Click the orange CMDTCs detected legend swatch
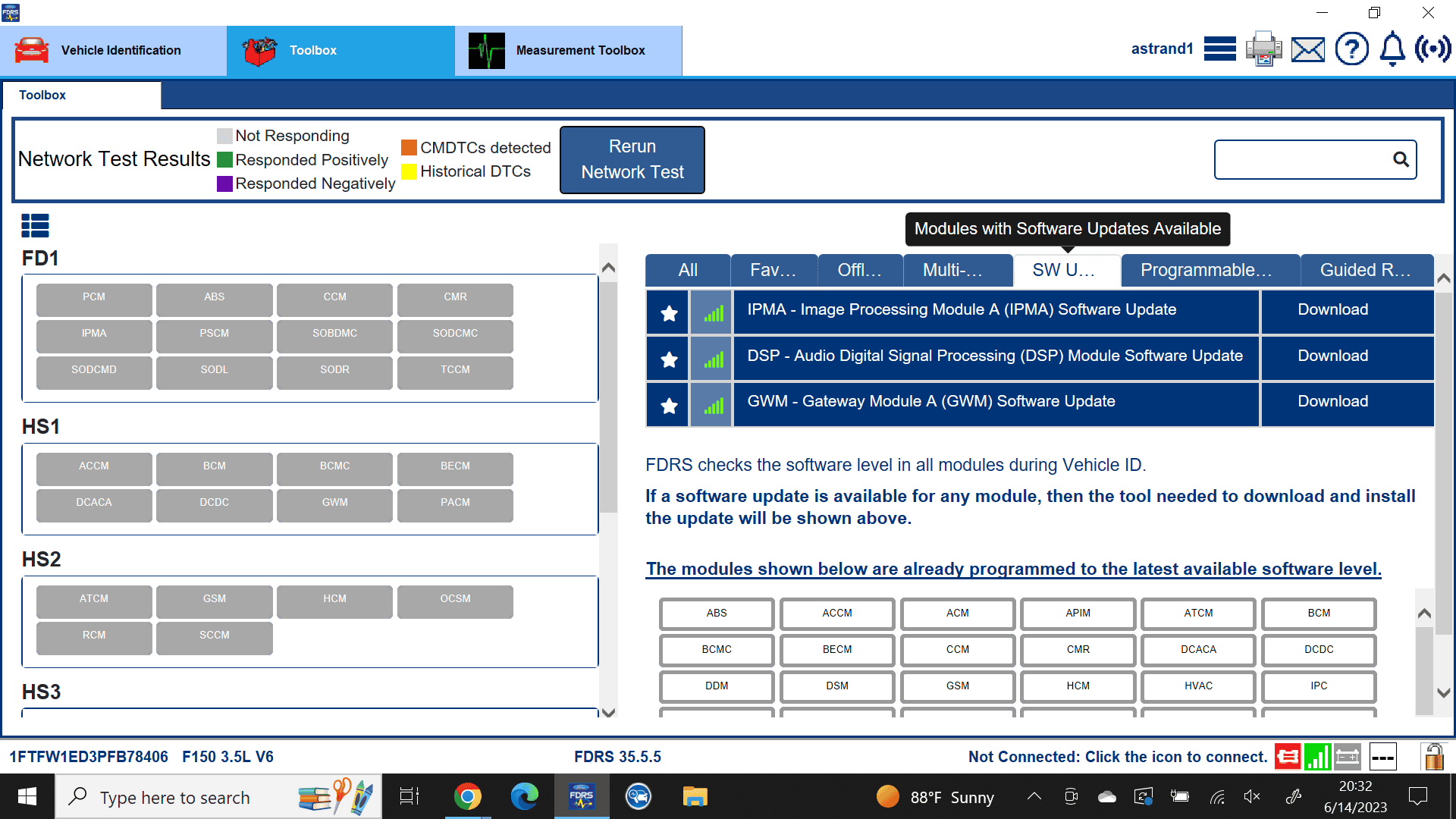 point(409,147)
